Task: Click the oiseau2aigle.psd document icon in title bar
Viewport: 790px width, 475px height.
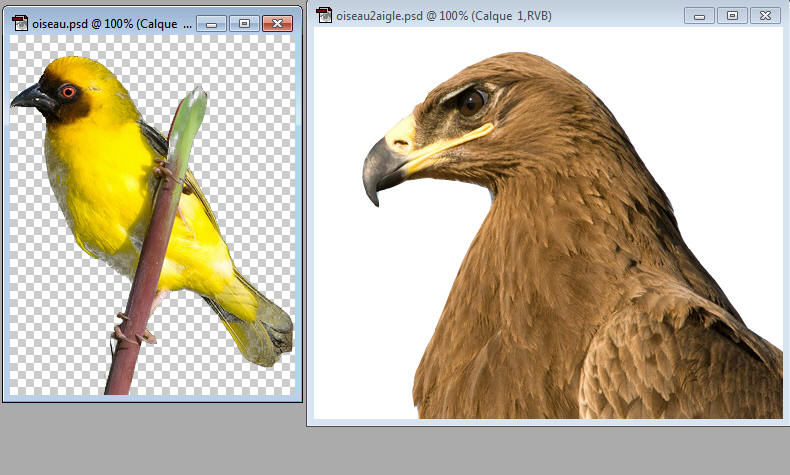Action: (324, 15)
